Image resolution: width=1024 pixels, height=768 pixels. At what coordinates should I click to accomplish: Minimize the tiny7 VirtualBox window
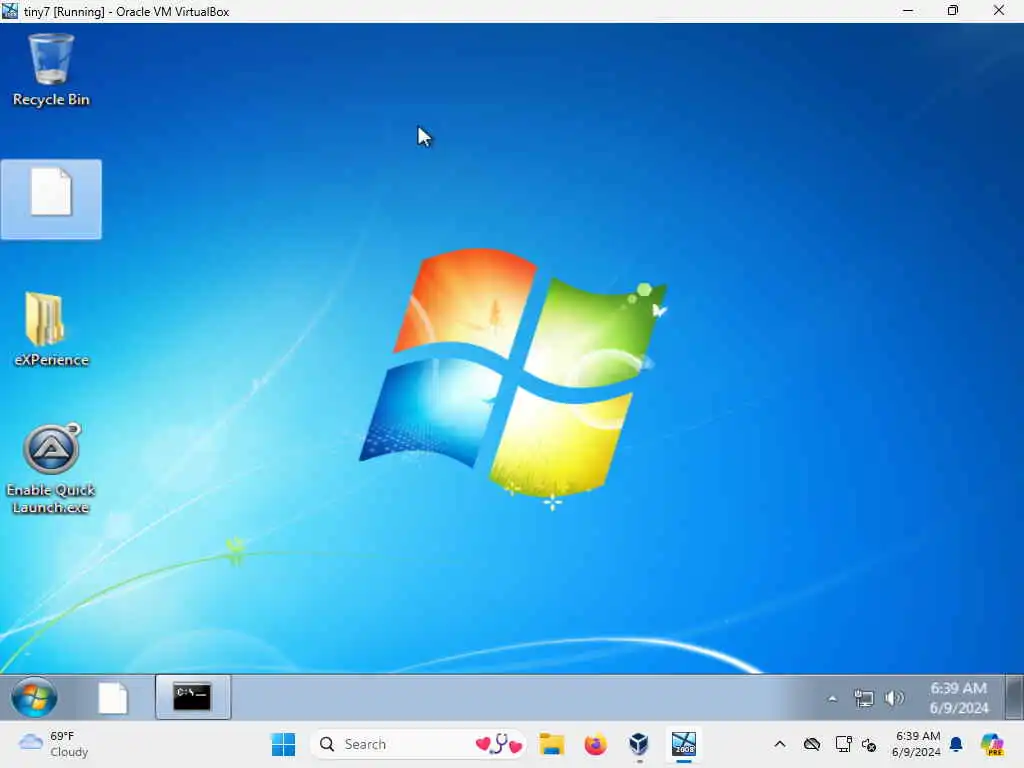pos(908,10)
